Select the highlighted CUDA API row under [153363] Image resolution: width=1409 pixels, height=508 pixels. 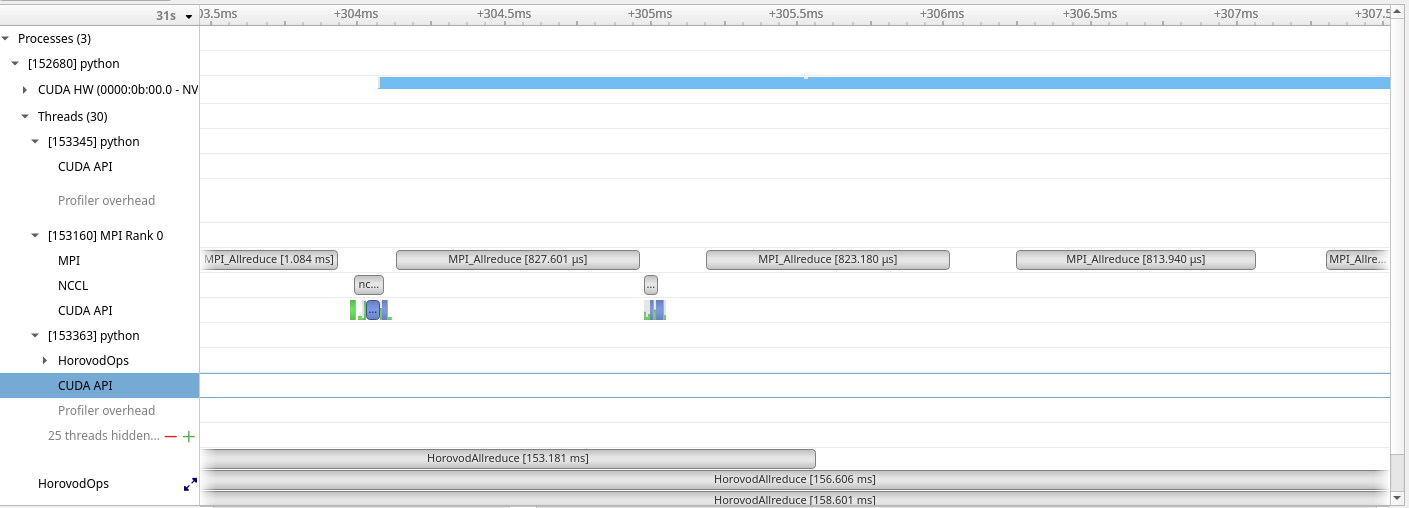pos(100,385)
